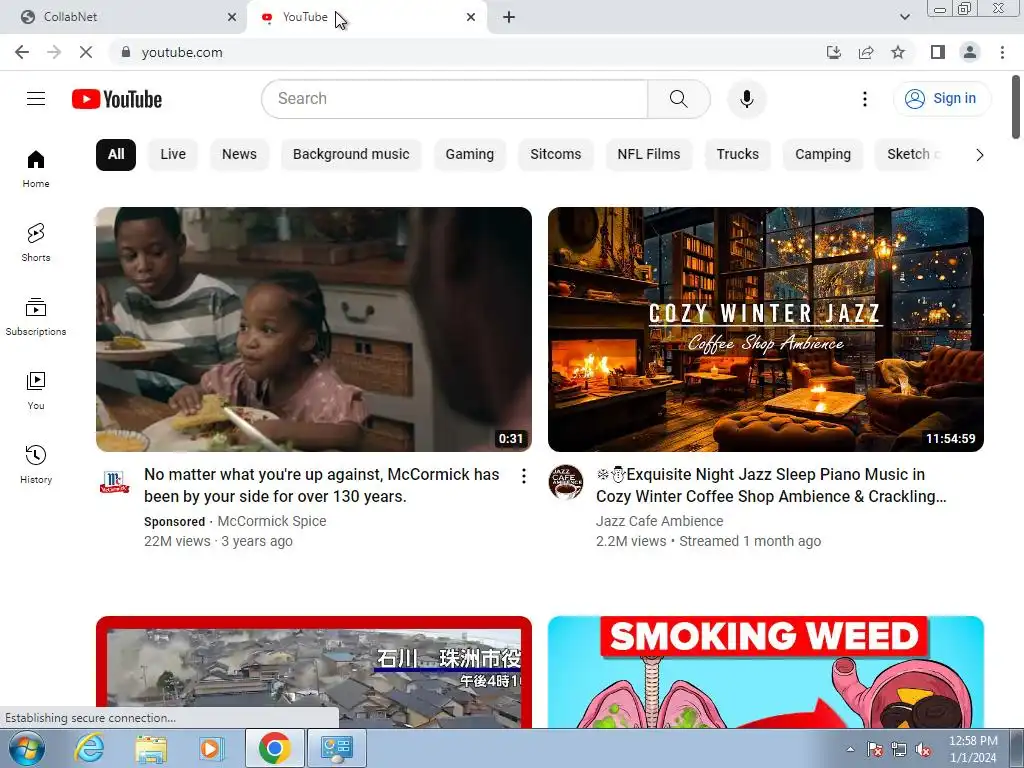Go to Home in sidebar
This screenshot has width=1024, height=768.
click(36, 169)
